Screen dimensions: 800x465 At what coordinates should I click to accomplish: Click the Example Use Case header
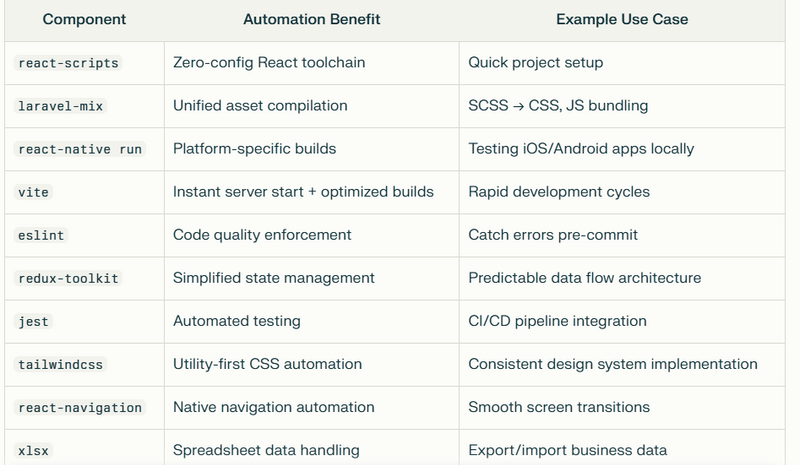(x=622, y=19)
